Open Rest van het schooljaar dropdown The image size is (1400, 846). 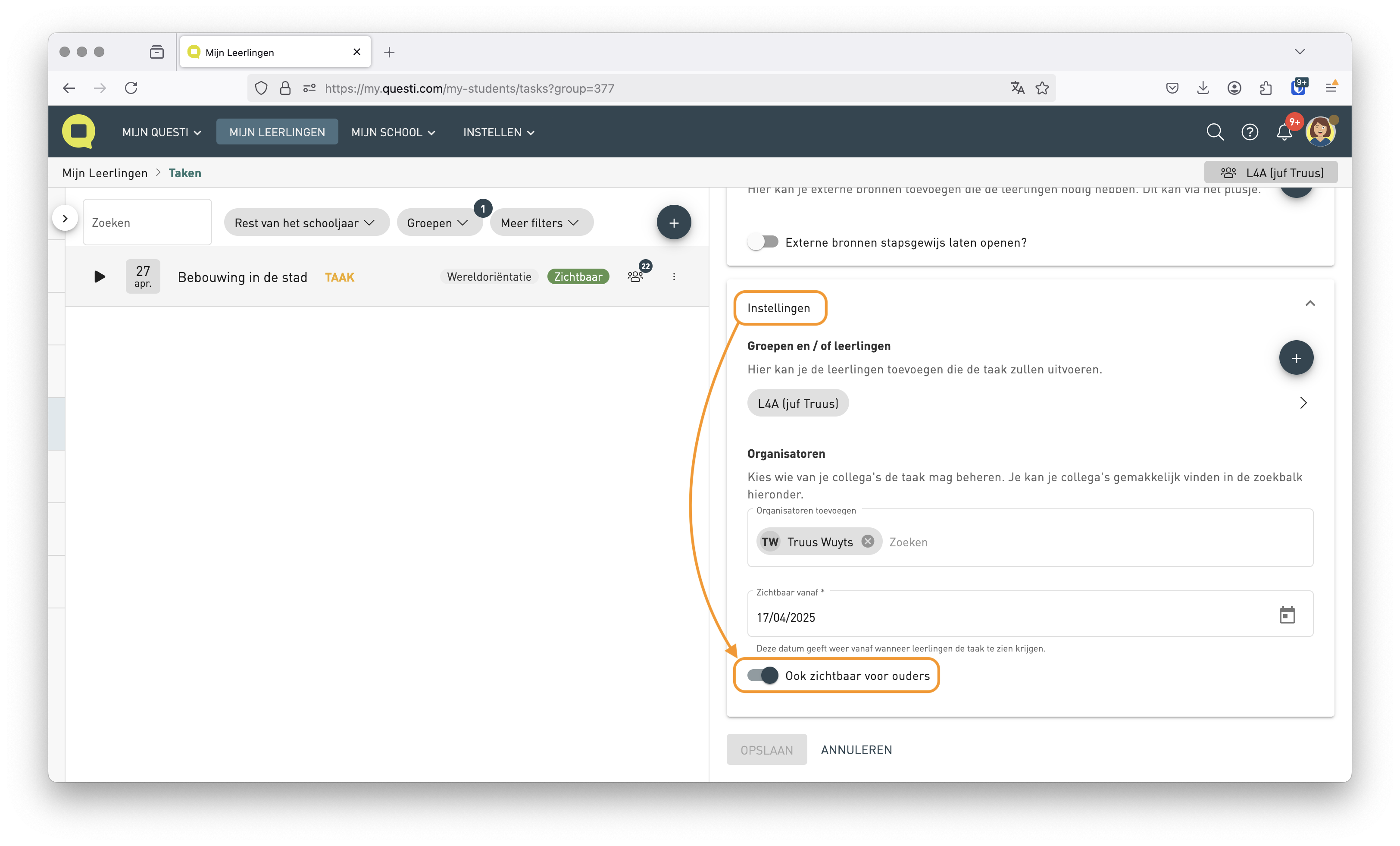click(x=306, y=223)
